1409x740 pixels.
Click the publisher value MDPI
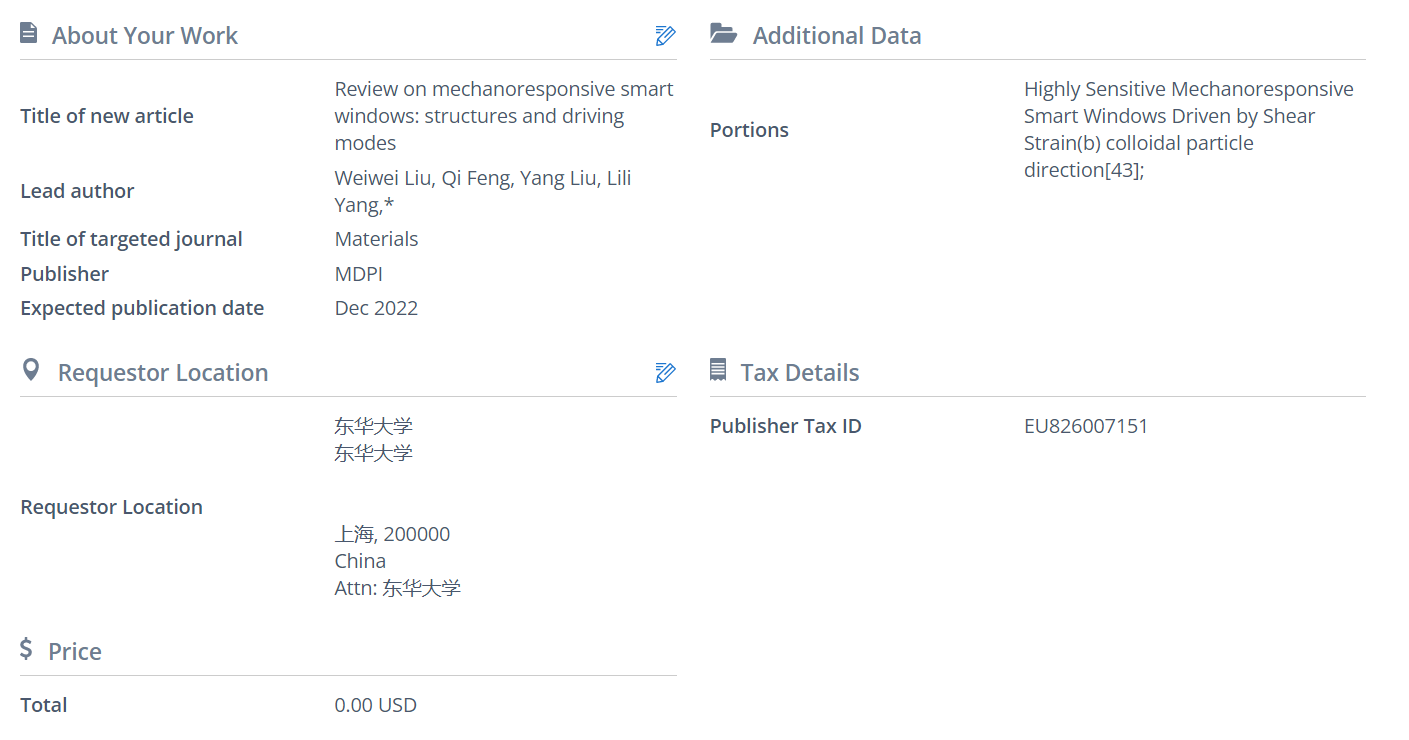(358, 274)
